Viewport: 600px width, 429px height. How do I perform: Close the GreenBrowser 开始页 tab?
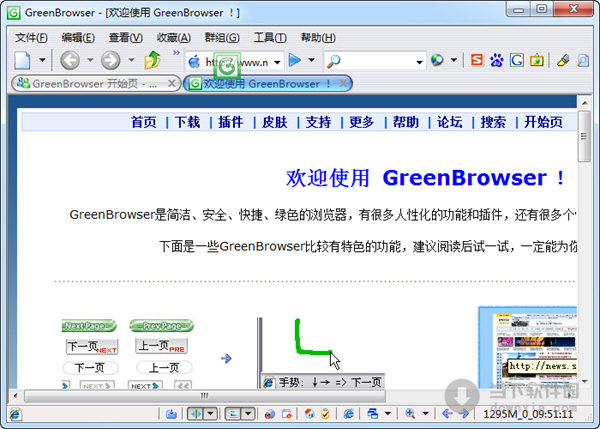[x=172, y=83]
